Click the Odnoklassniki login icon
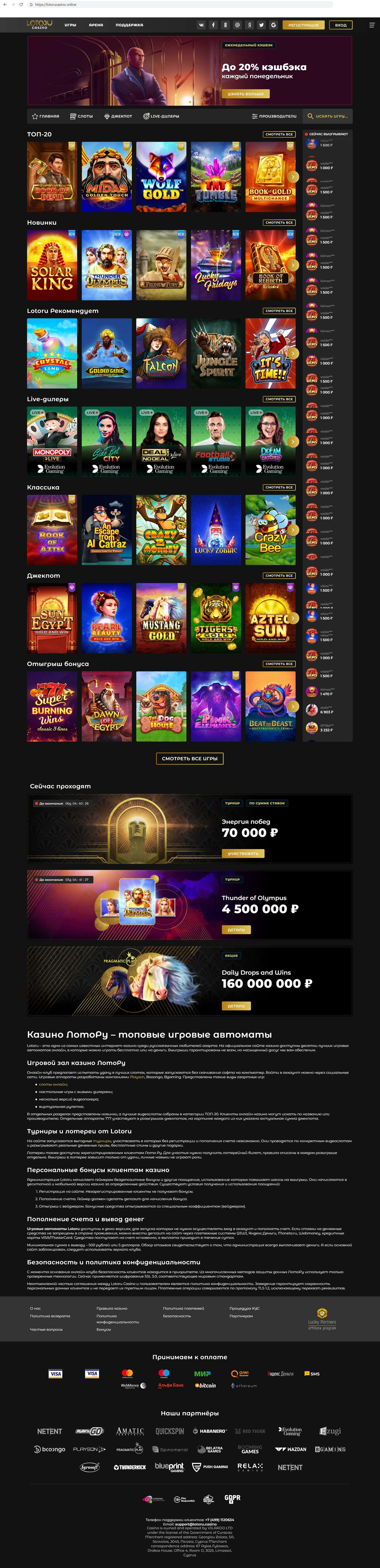Image resolution: width=380 pixels, height=1568 pixels. point(225,25)
